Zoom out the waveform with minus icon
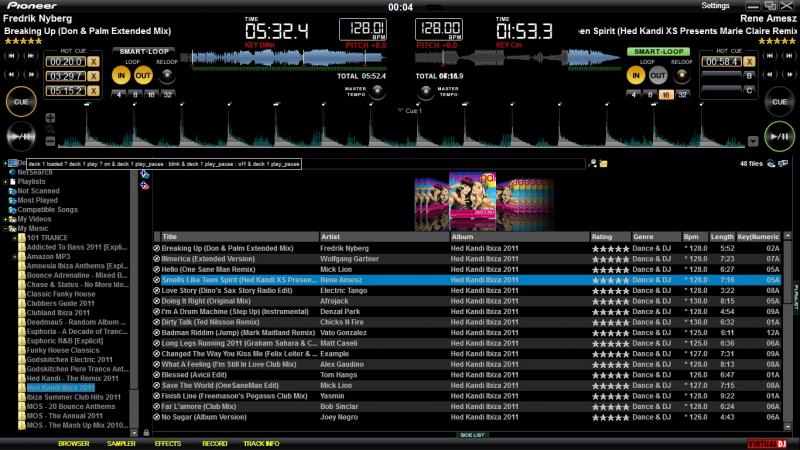The height and width of the screenshot is (450, 800). 50,141
